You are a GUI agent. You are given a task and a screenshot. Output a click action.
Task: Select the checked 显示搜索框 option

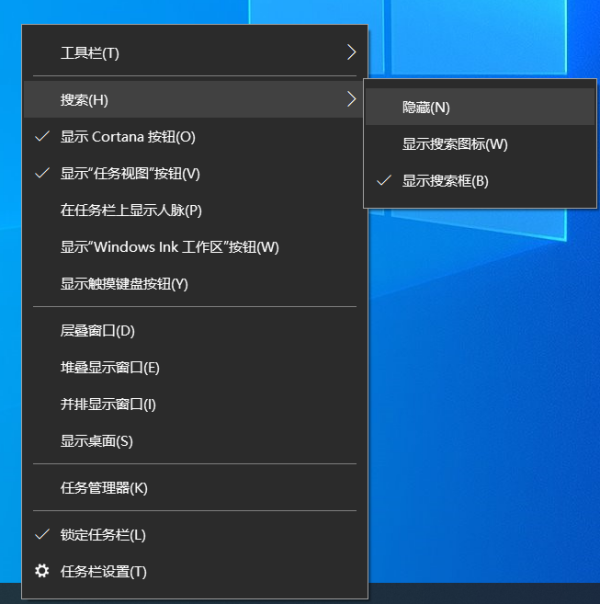[445, 181]
